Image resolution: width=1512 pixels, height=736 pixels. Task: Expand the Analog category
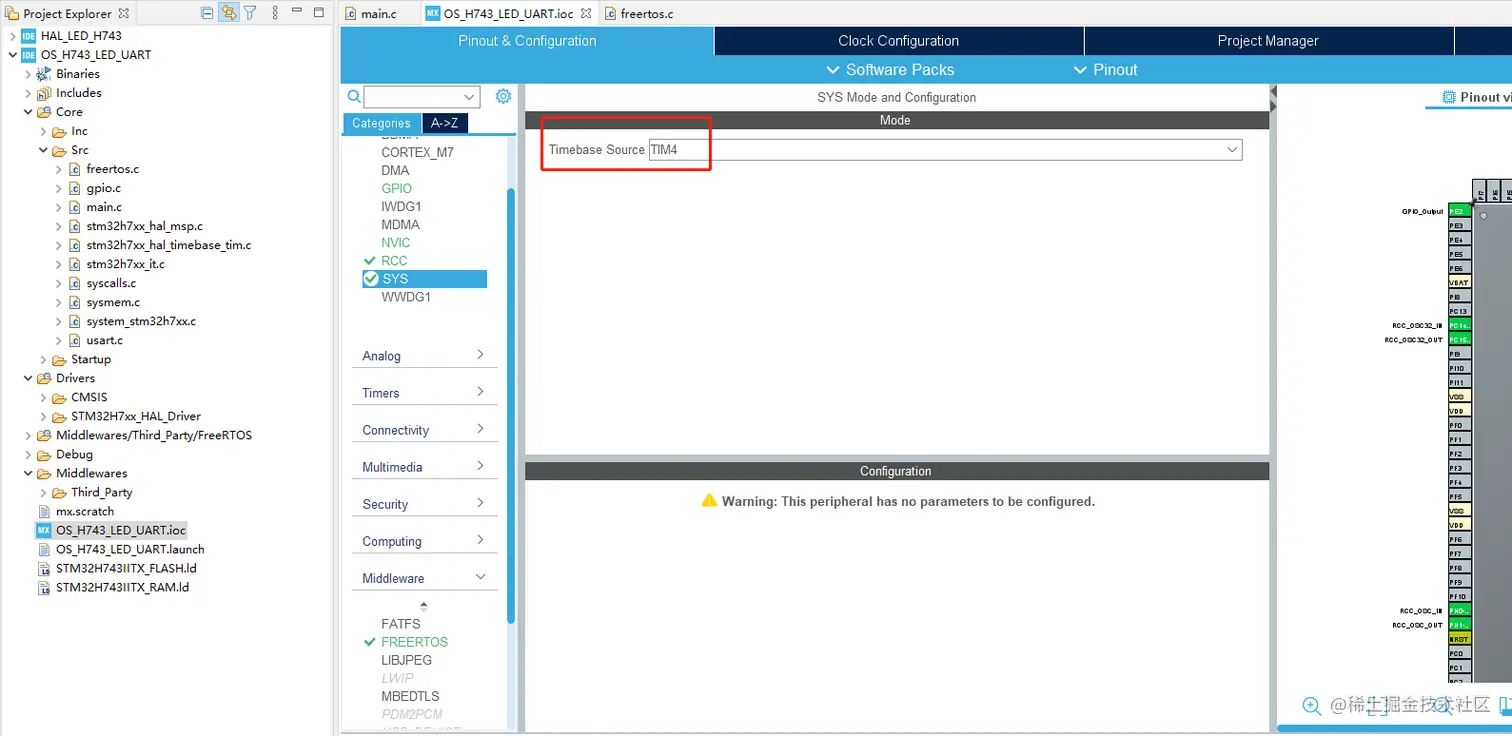424,356
